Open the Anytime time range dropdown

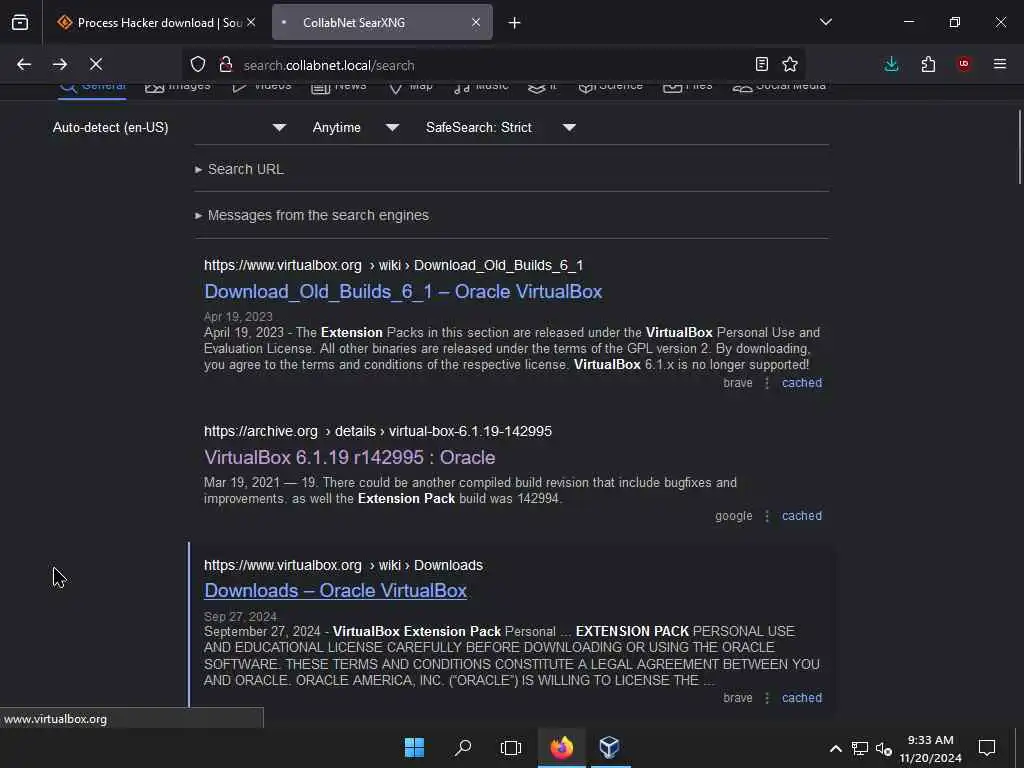(355, 127)
